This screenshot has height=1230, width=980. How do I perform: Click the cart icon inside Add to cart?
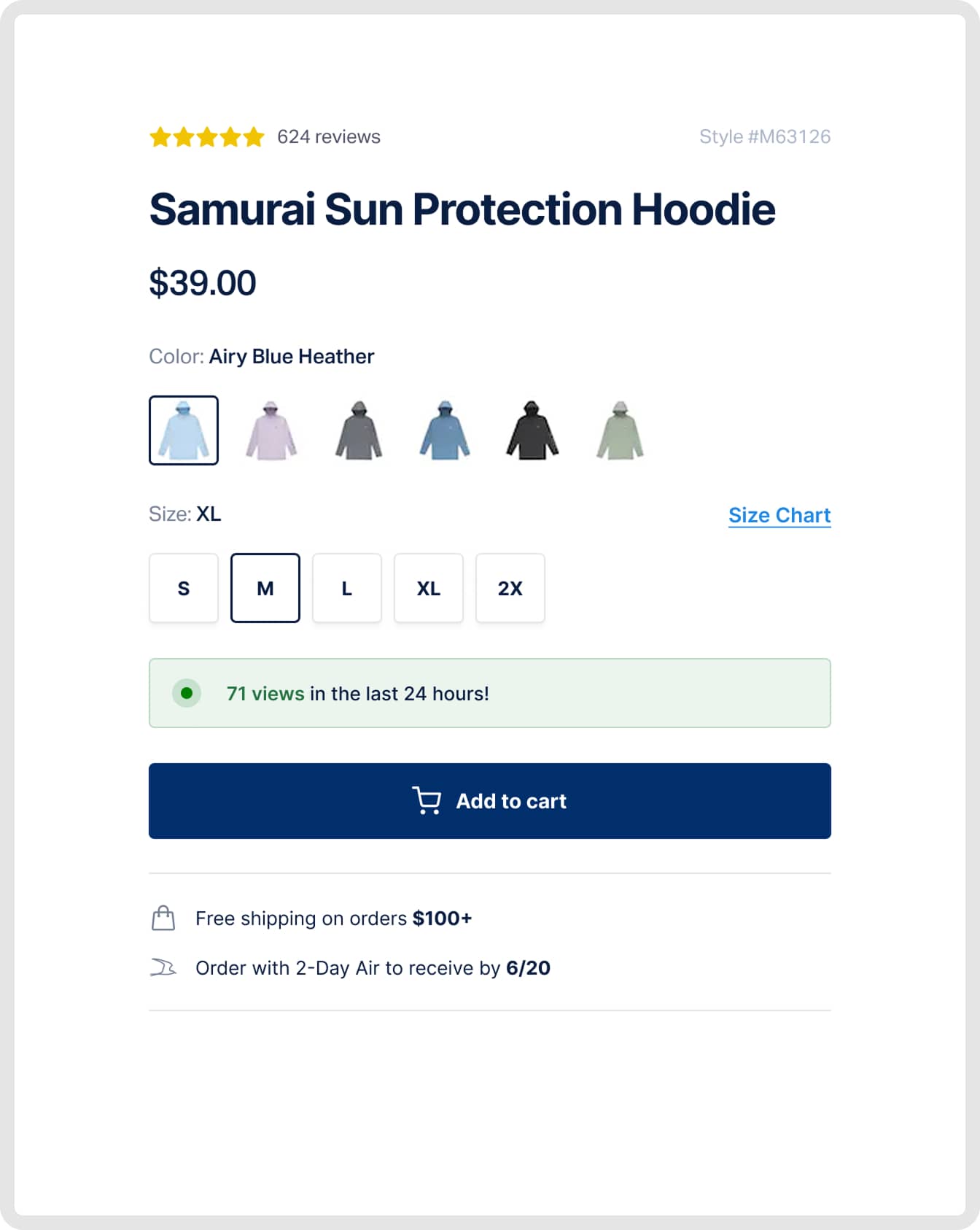429,800
